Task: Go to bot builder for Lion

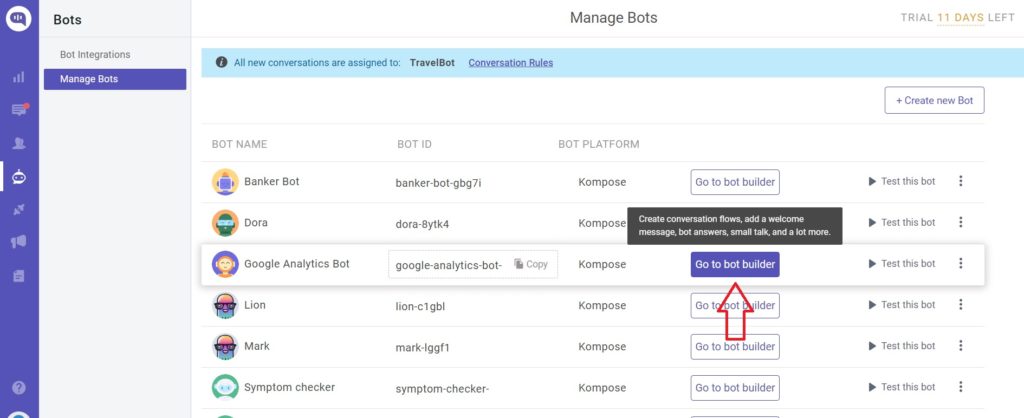Action: (x=735, y=306)
